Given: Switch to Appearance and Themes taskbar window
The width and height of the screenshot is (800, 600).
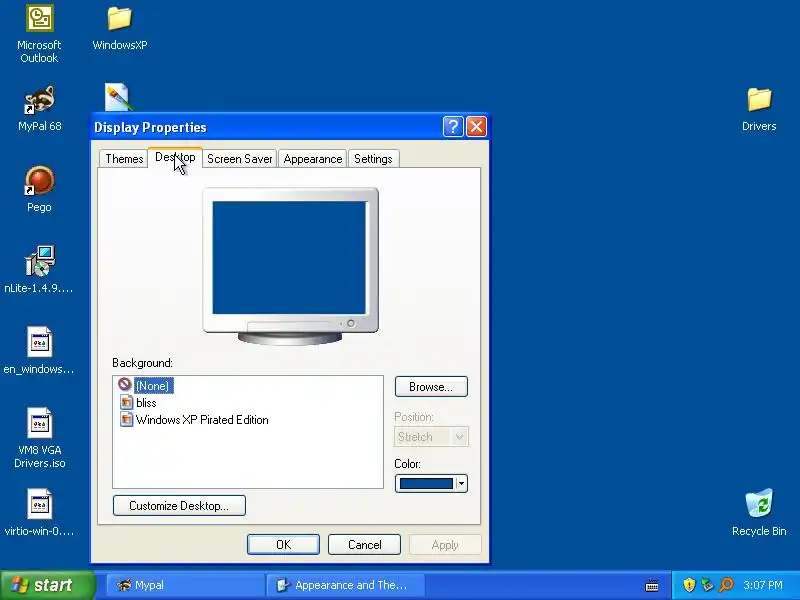Looking at the screenshot, I should (346, 585).
